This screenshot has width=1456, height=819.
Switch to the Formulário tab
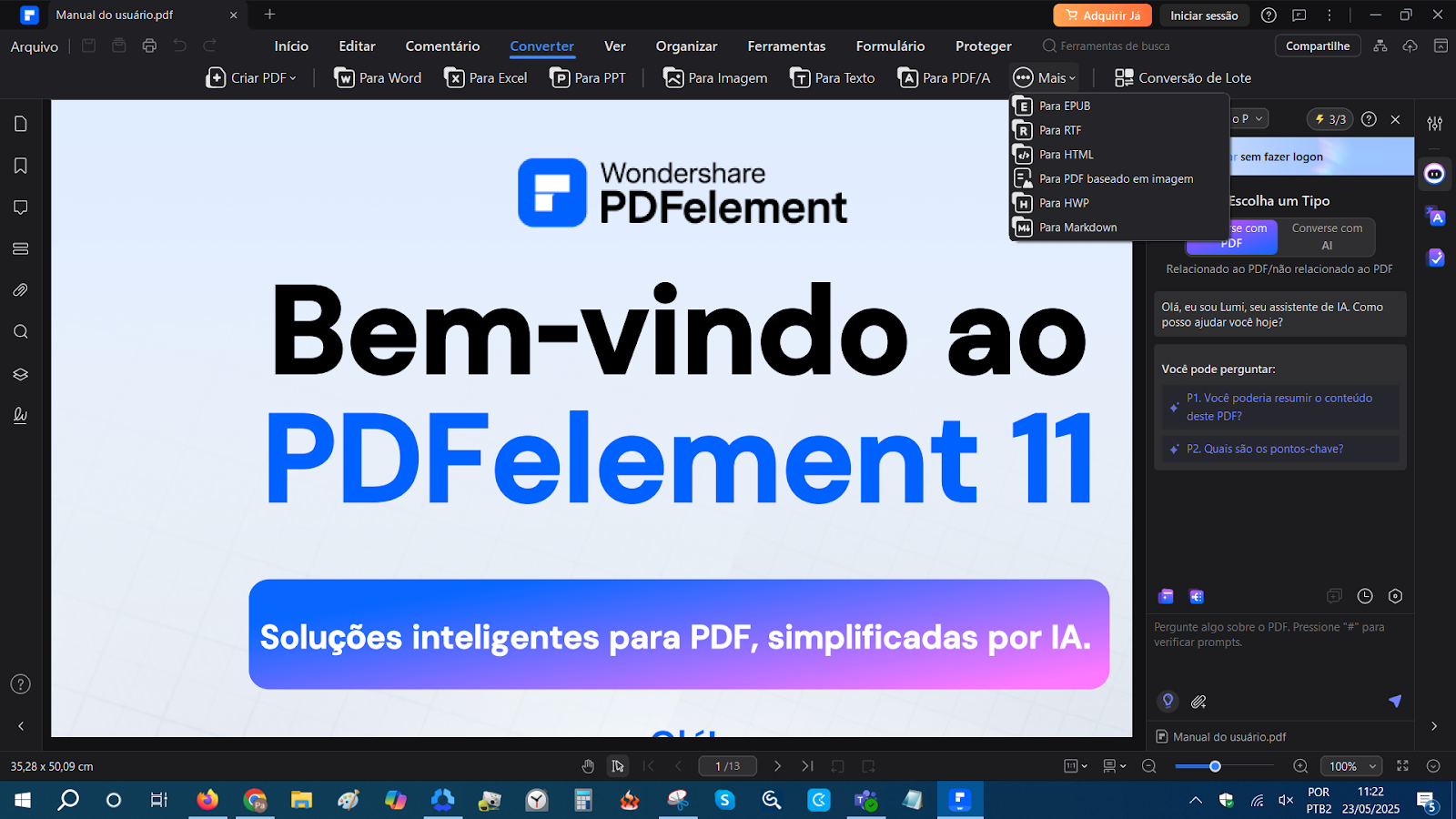click(x=890, y=46)
